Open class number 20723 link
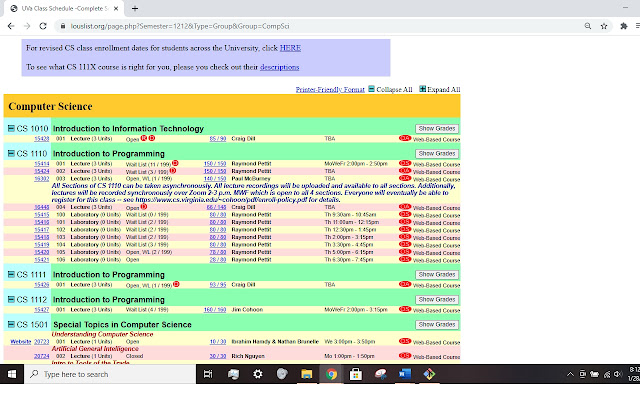Image resolution: width=640 pixels, height=400 pixels. (x=42, y=342)
